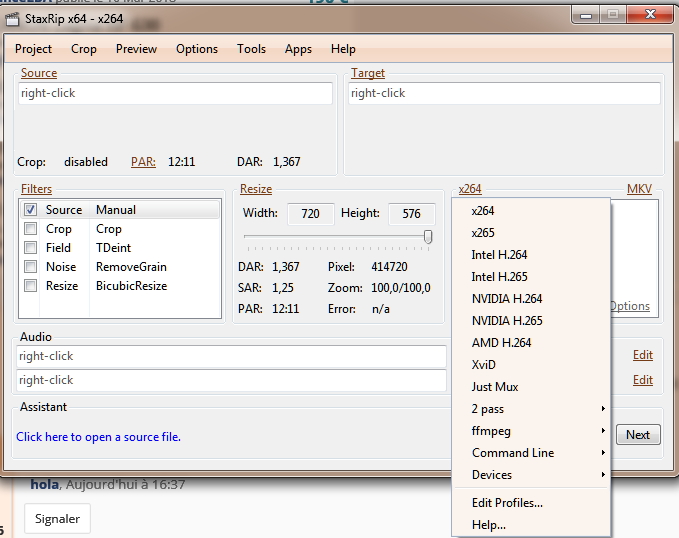679x538 pixels.
Task: Click the StaxRip clapperboard title bar icon
Action: click(12, 19)
